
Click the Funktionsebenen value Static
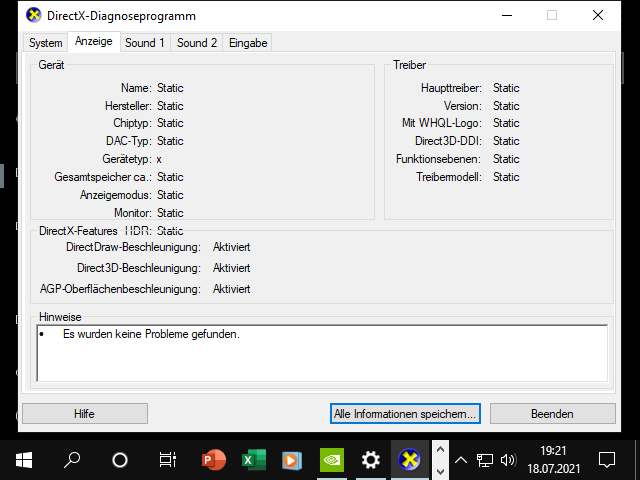(x=506, y=159)
